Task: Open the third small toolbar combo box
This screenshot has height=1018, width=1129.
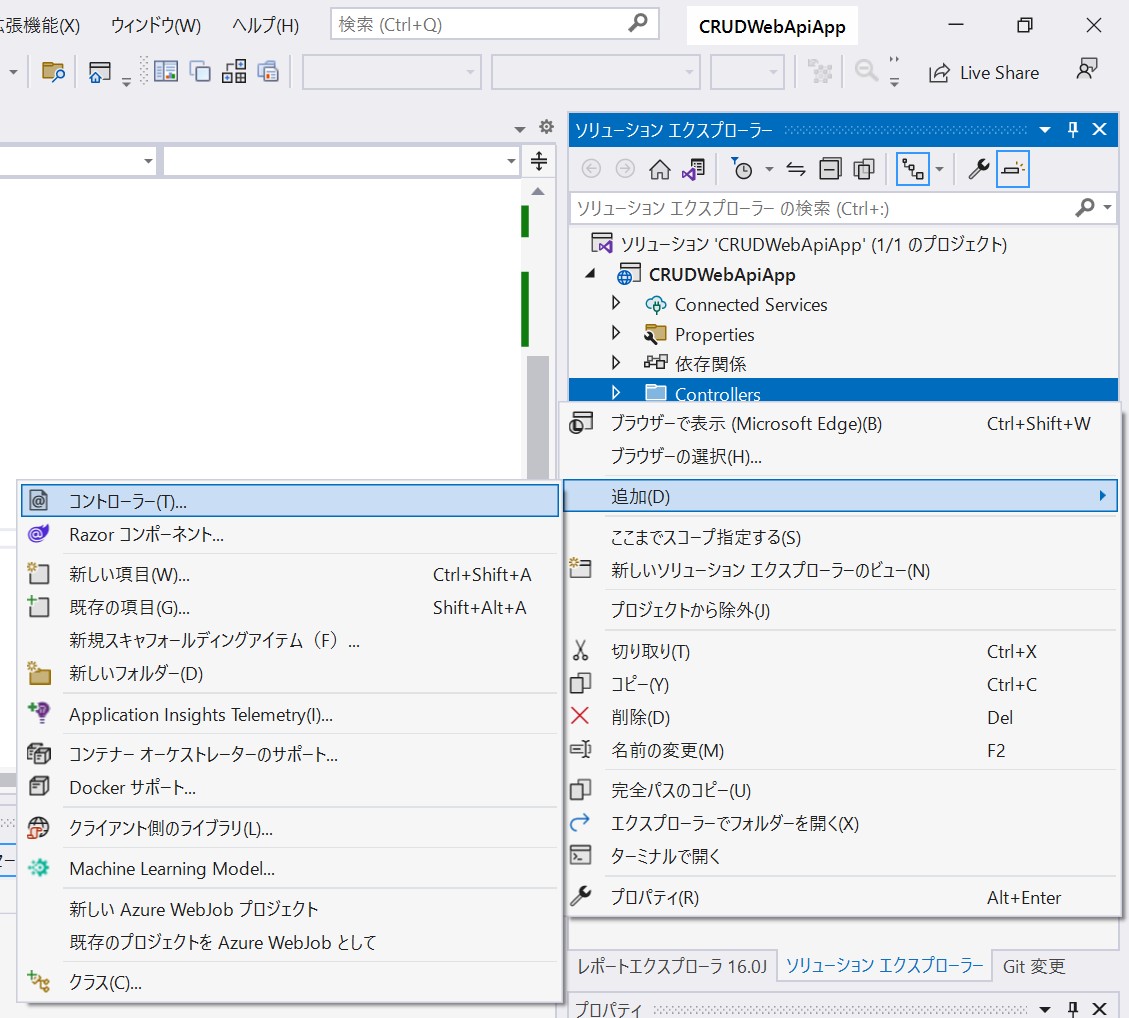Action: pyautogui.click(x=747, y=72)
